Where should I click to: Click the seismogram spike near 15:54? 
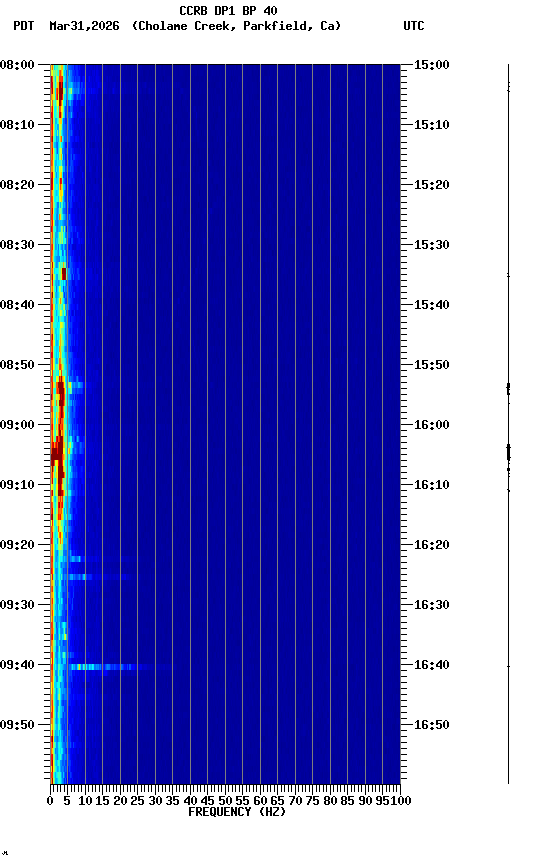point(508,389)
